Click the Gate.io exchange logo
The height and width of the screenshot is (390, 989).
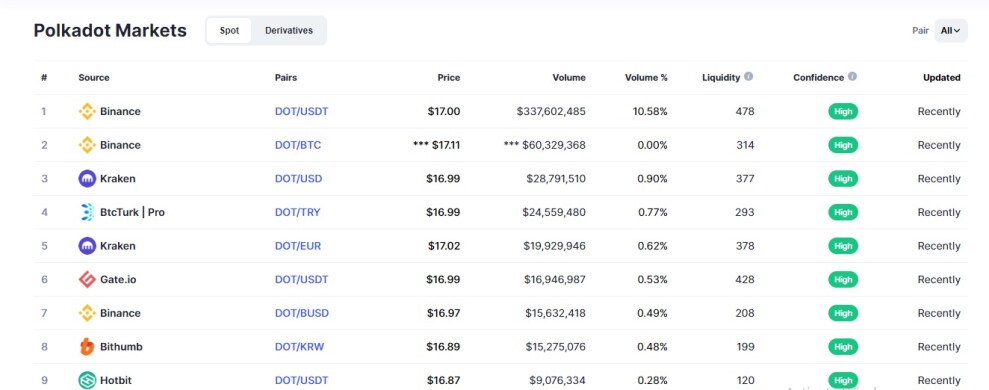[x=87, y=280]
